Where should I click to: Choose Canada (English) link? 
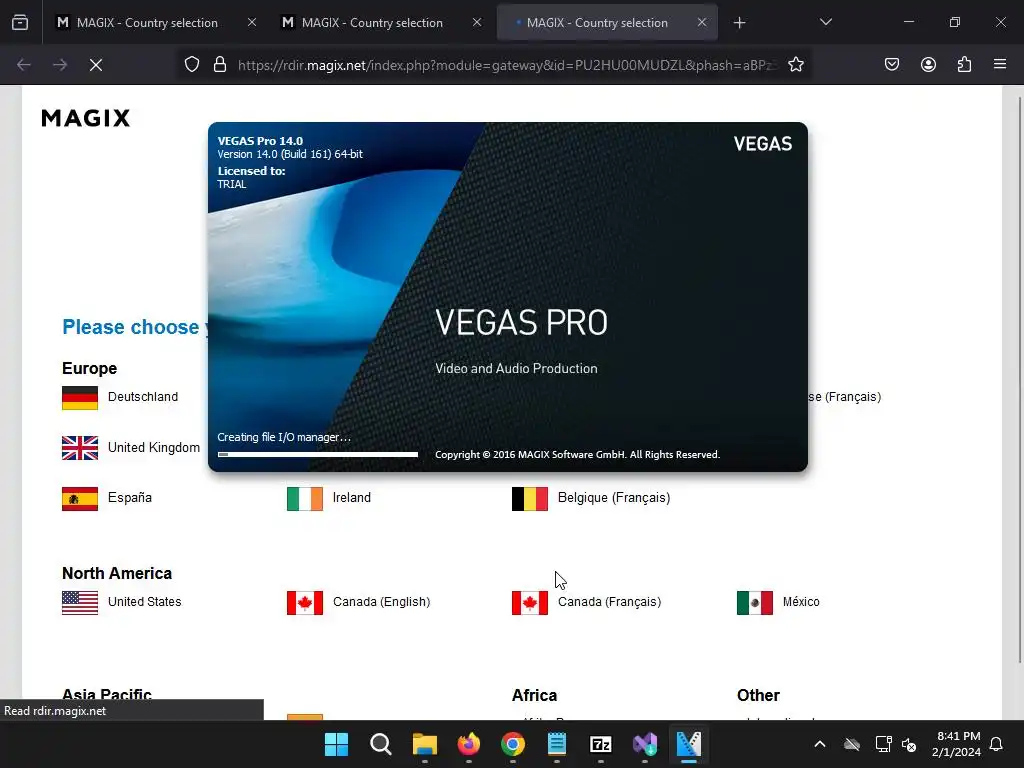(381, 602)
